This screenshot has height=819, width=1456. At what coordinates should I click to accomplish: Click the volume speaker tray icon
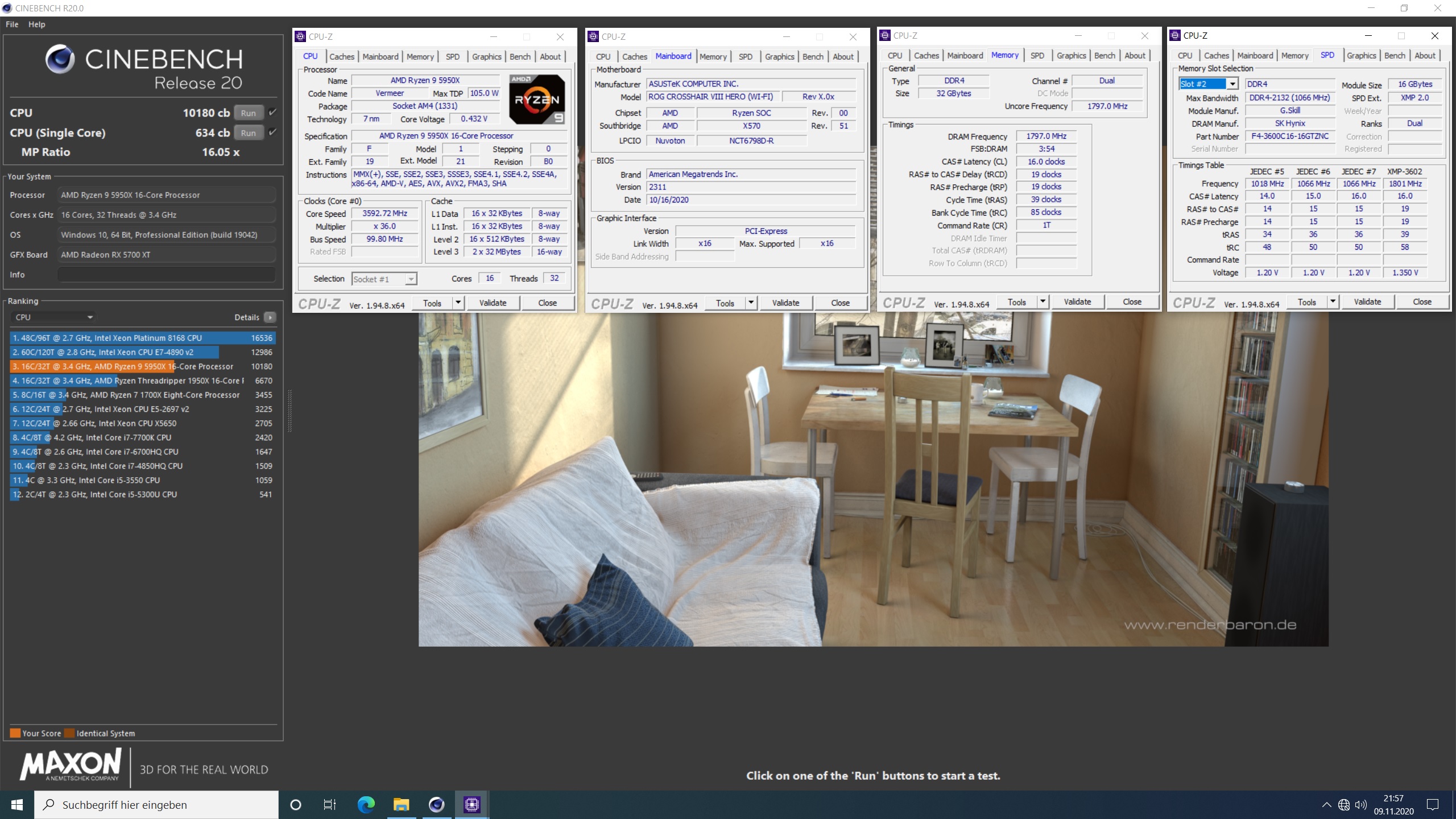pos(1360,804)
